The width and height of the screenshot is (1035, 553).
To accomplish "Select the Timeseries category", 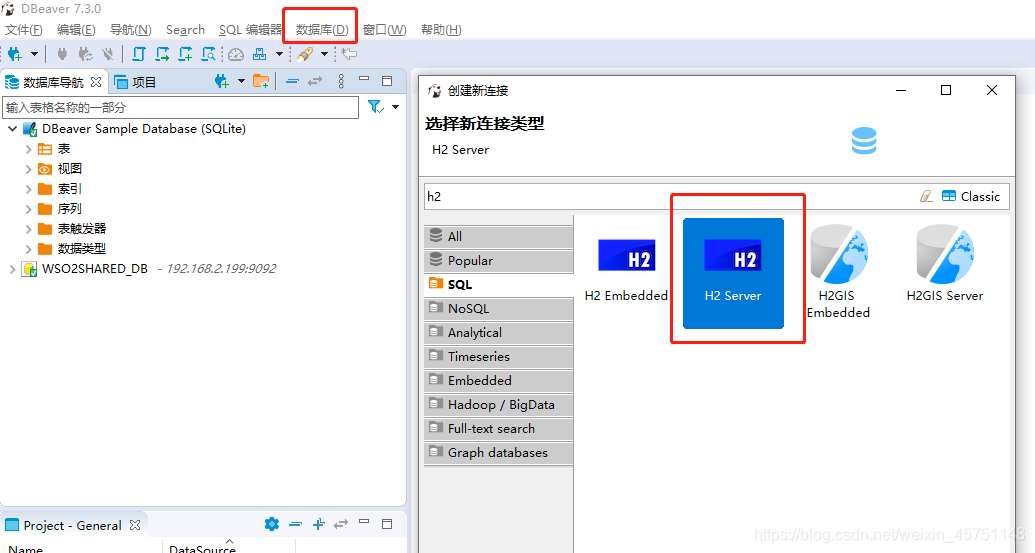I will pyautogui.click(x=498, y=356).
